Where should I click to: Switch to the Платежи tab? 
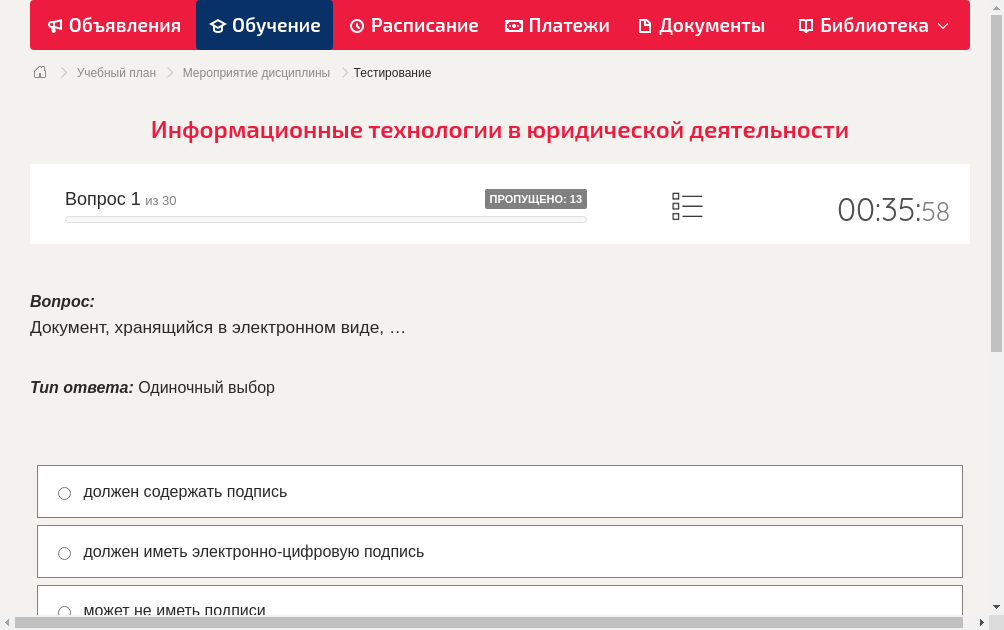[x=557, y=25]
